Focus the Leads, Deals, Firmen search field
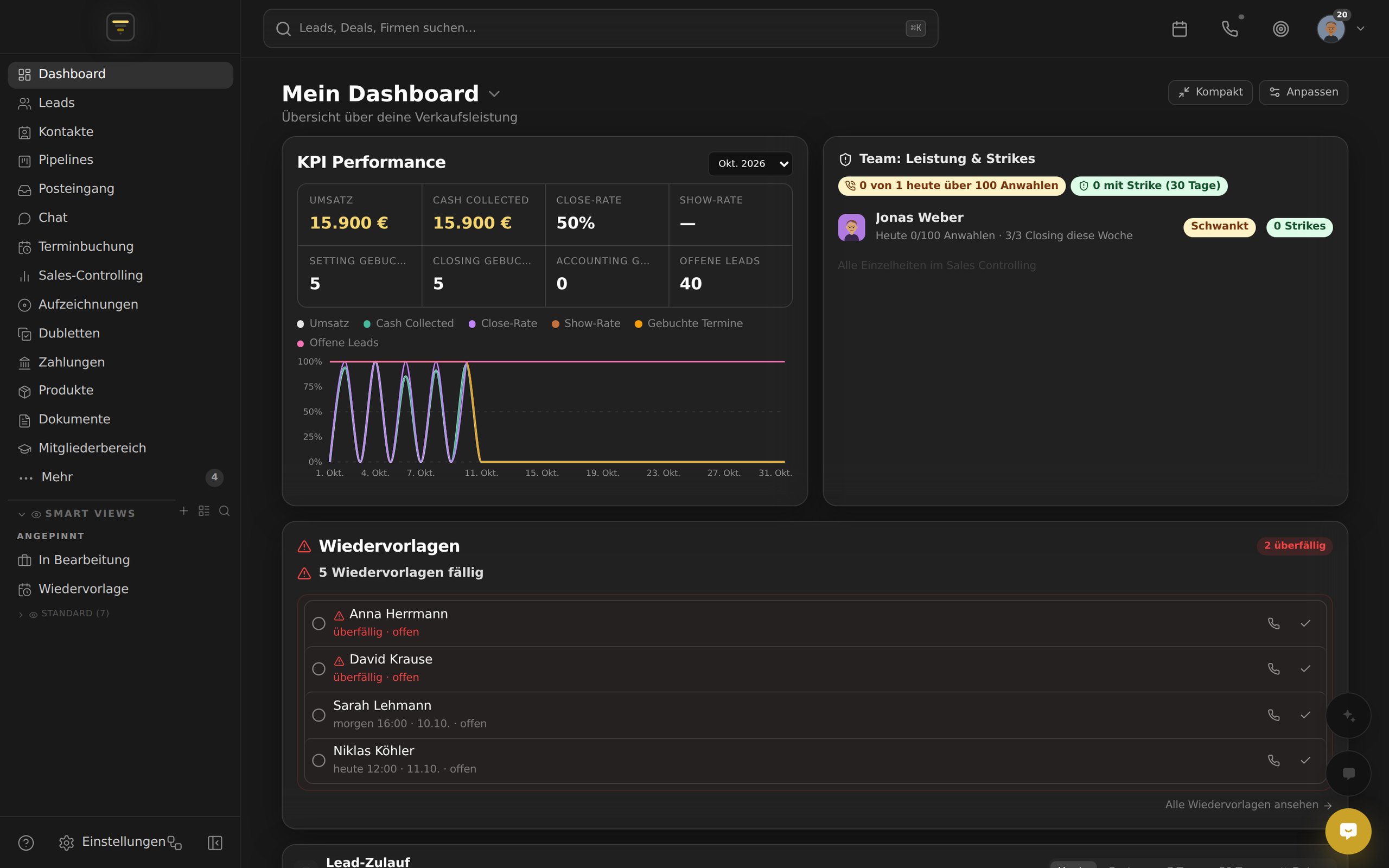Screen dimensions: 1389x868 tap(601, 28)
